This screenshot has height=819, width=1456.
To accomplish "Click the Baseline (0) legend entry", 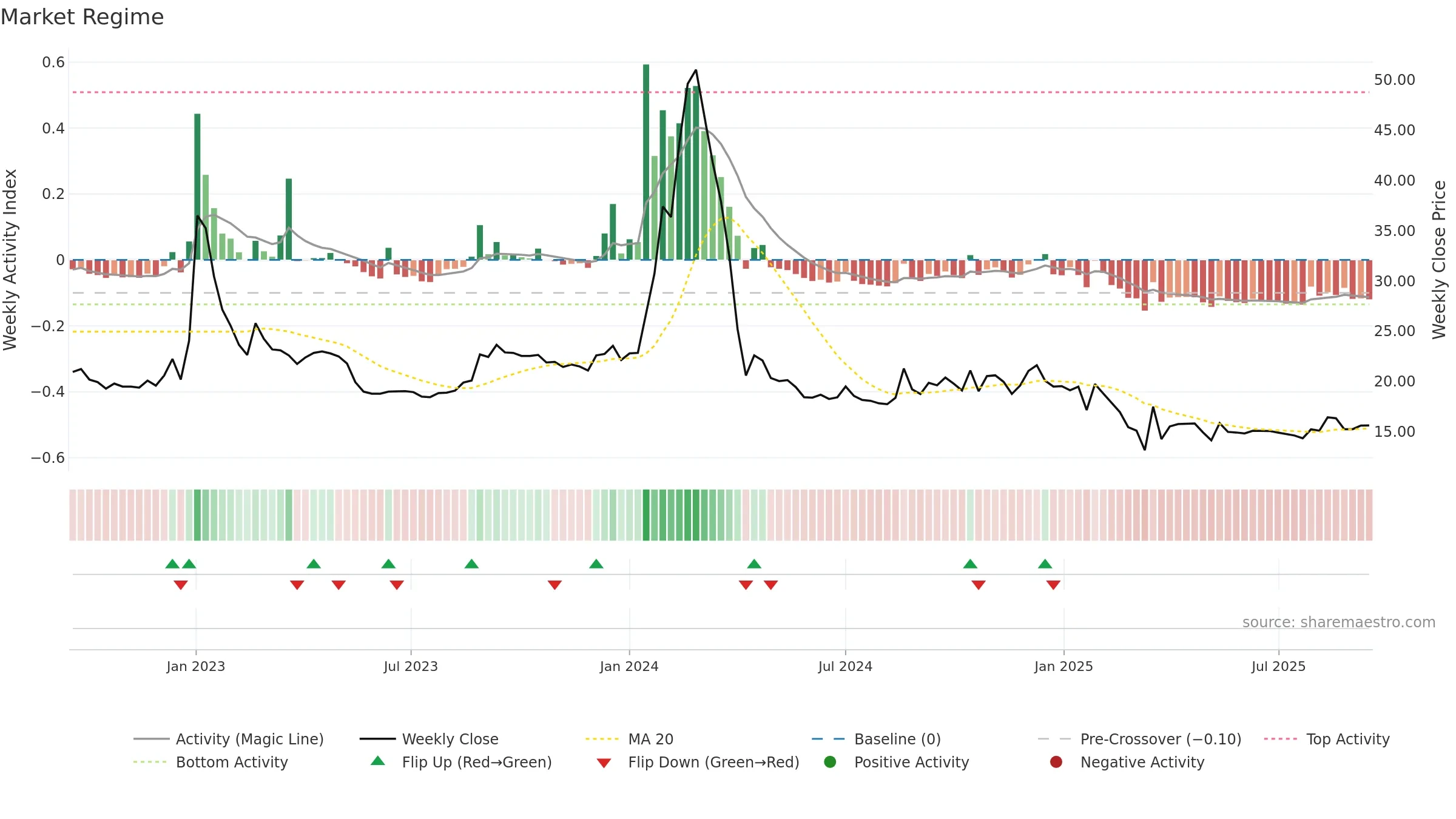I will (876, 739).
